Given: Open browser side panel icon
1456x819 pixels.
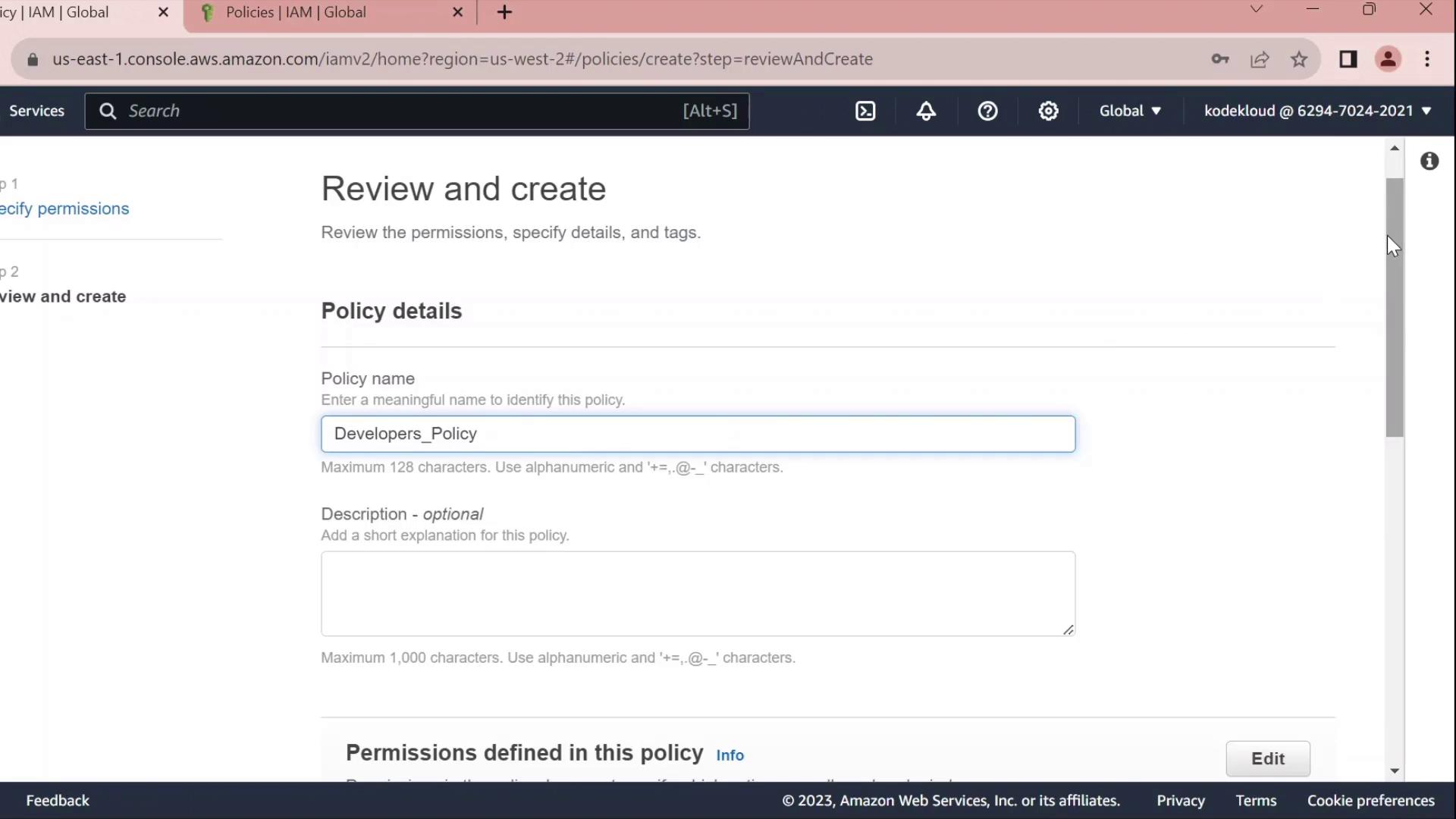Looking at the screenshot, I should click(1348, 59).
